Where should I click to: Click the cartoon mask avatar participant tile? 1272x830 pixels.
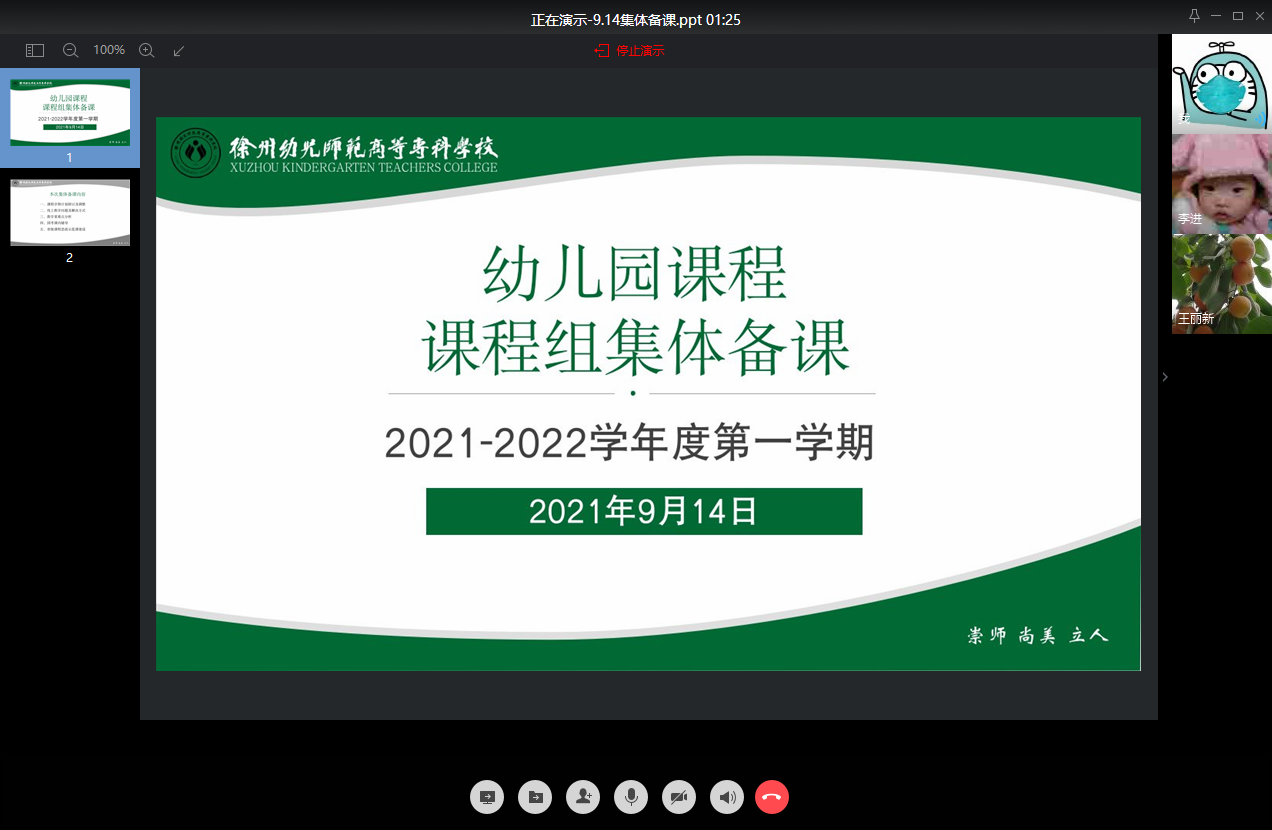(1221, 84)
